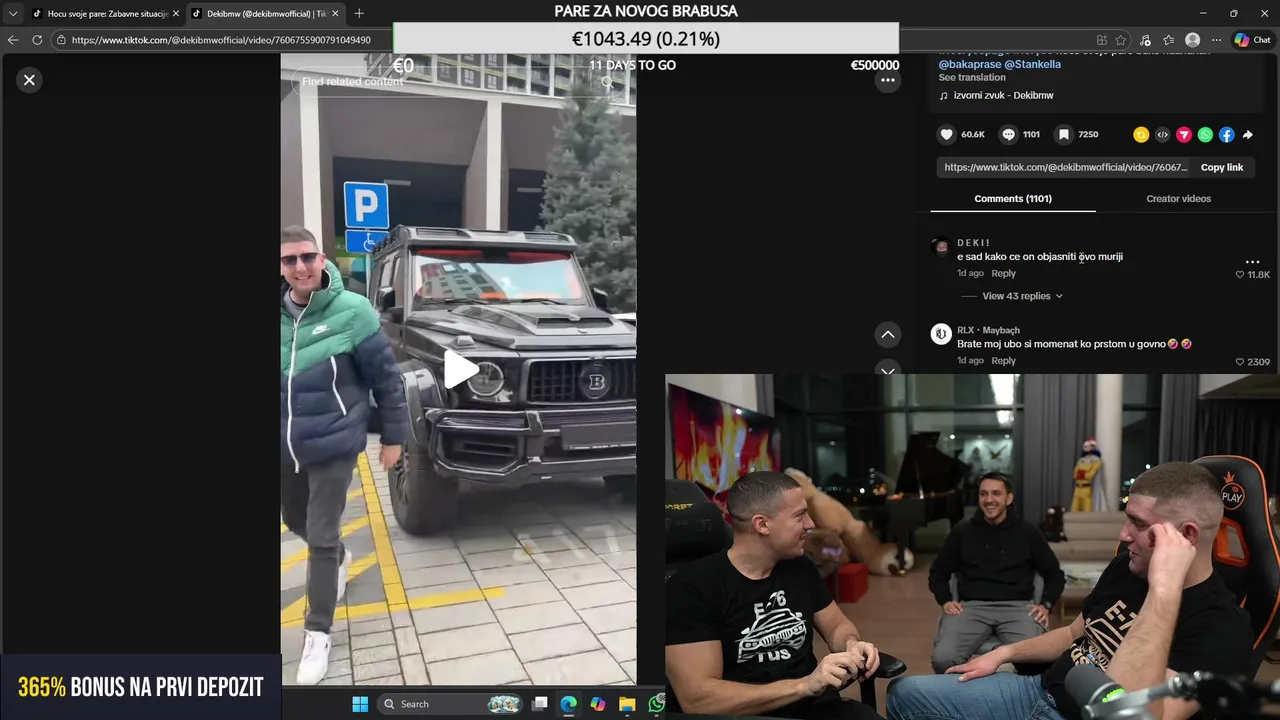Play the paused TikTok video

[460, 369]
